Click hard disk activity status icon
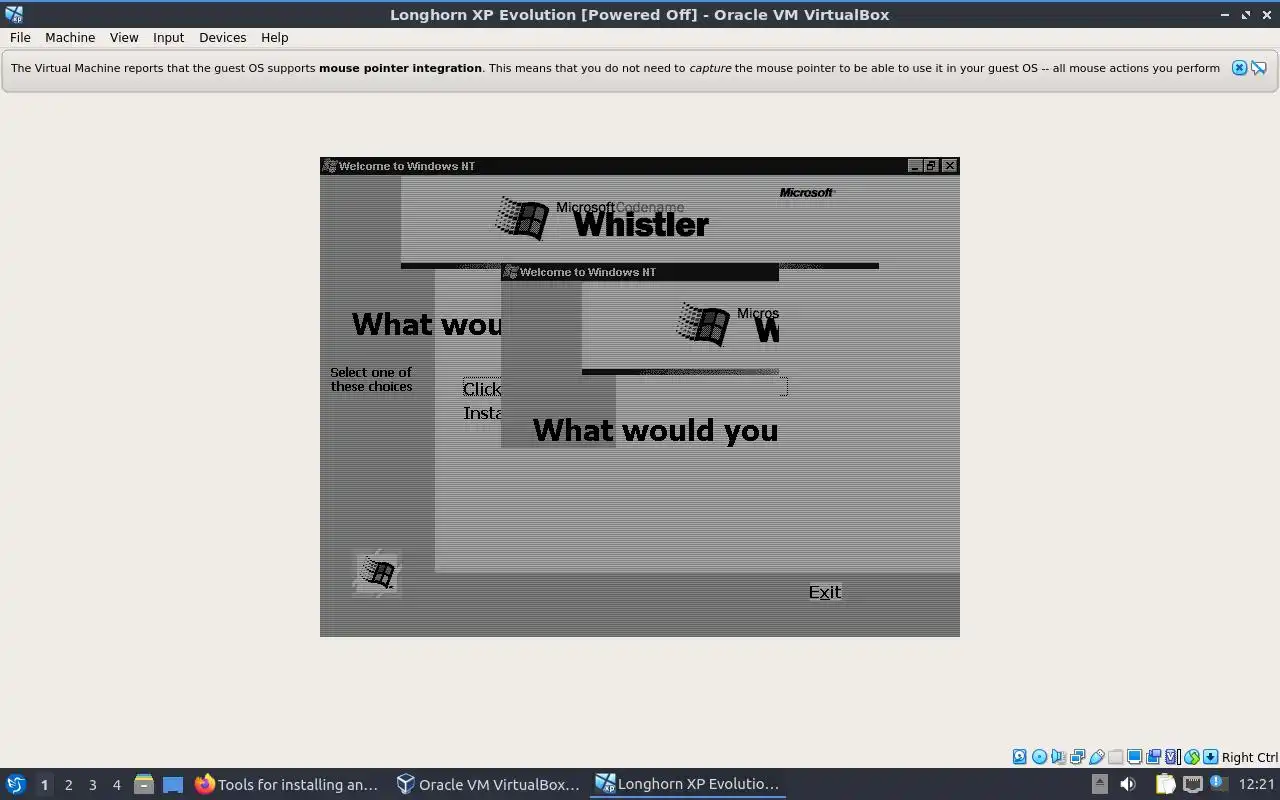The height and width of the screenshot is (800, 1280). pyautogui.click(x=1019, y=757)
